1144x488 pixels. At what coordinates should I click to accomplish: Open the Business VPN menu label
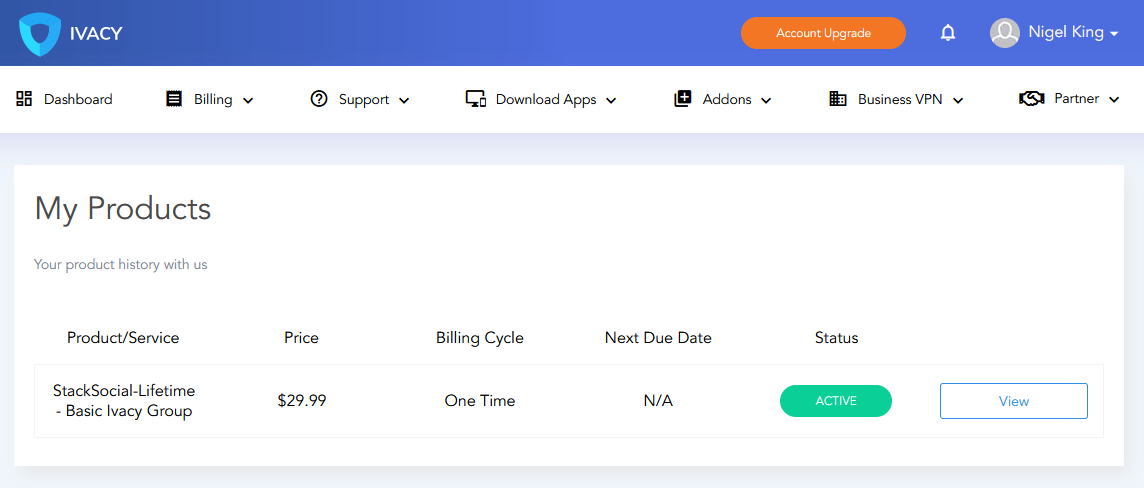(x=900, y=99)
